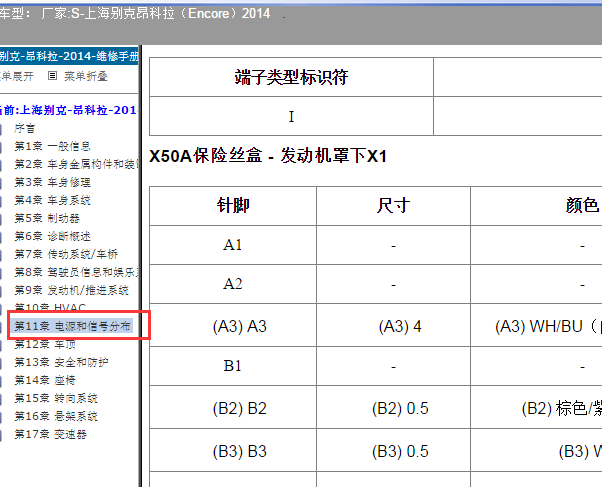This screenshot has width=602, height=487.
Task: Open 第2章 车身金属构件 chapter
Action: tap(76, 164)
